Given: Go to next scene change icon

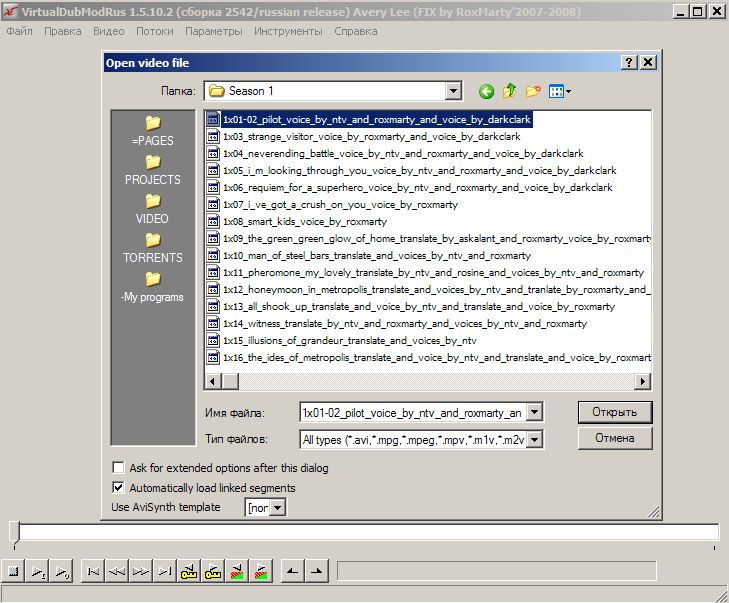Looking at the screenshot, I should (x=262, y=571).
